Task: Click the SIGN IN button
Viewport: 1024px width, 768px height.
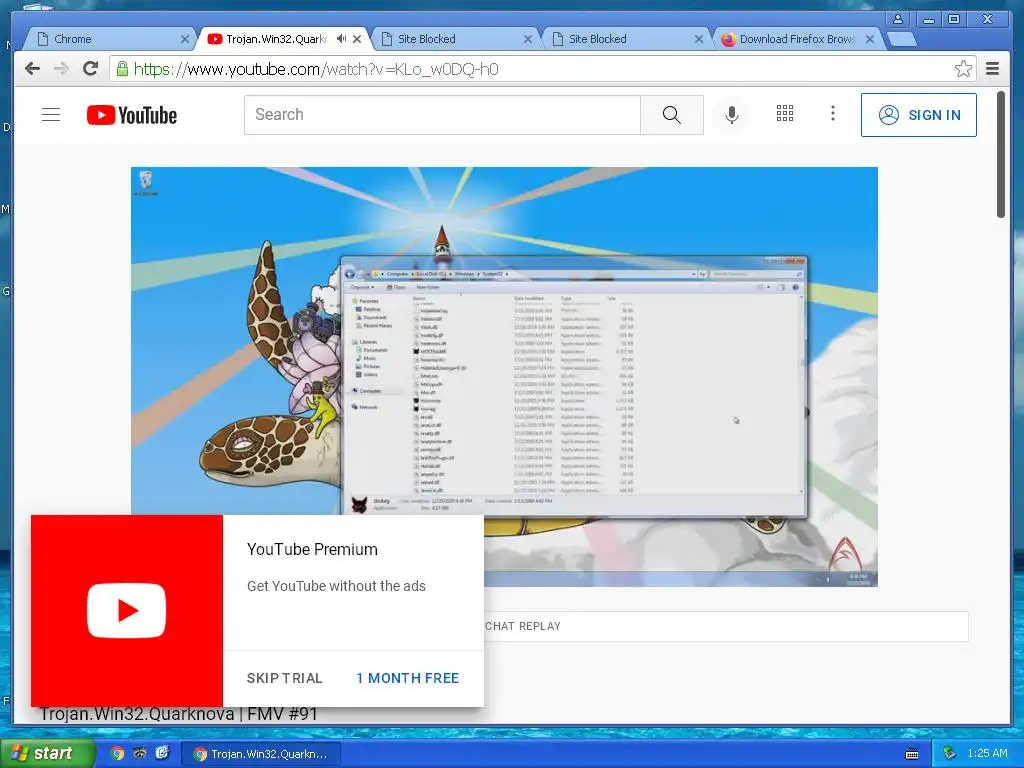Action: [919, 115]
